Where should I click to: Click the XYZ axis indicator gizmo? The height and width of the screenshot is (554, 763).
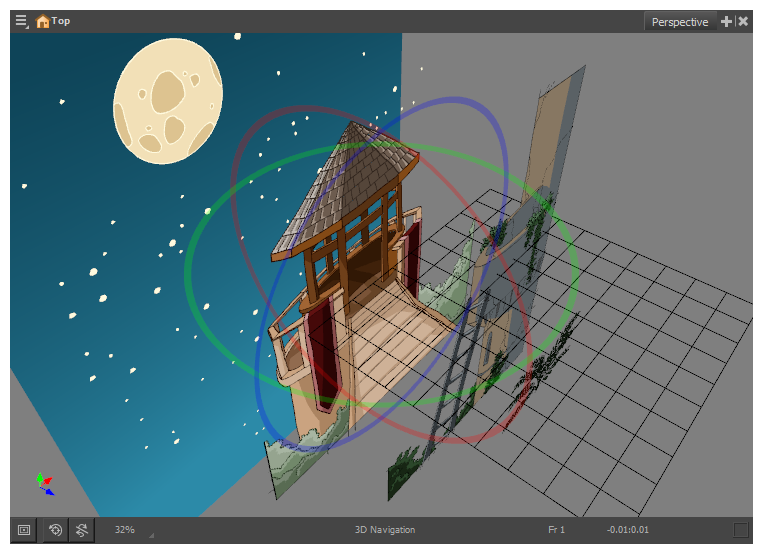tap(45, 484)
